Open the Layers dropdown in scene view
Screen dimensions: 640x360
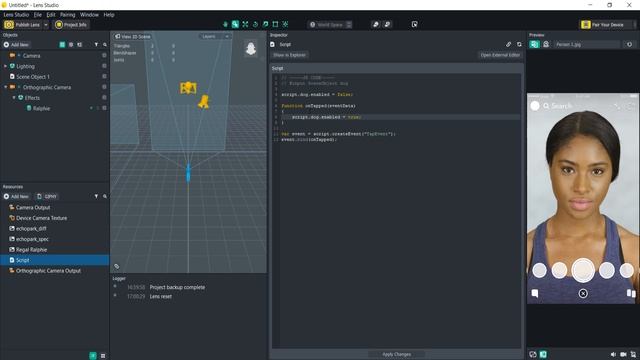pos(215,36)
